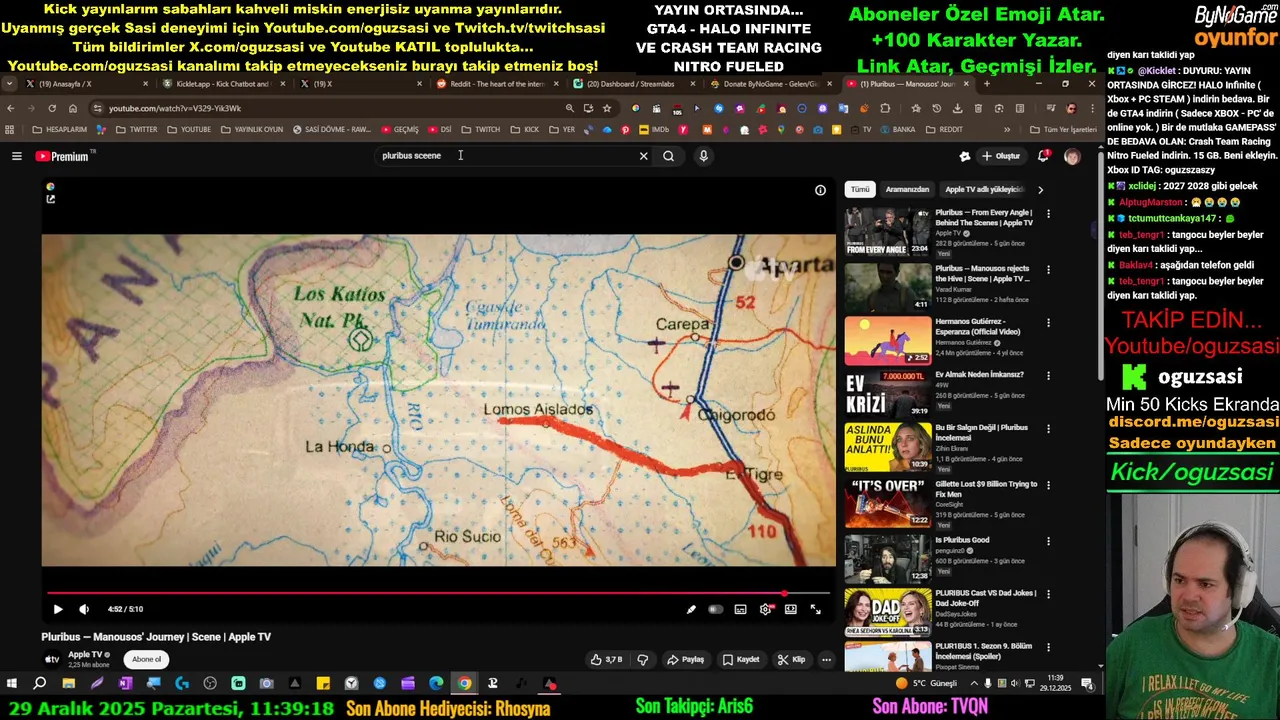
Task: Mute the video with the speaker icon
Action: (84, 609)
